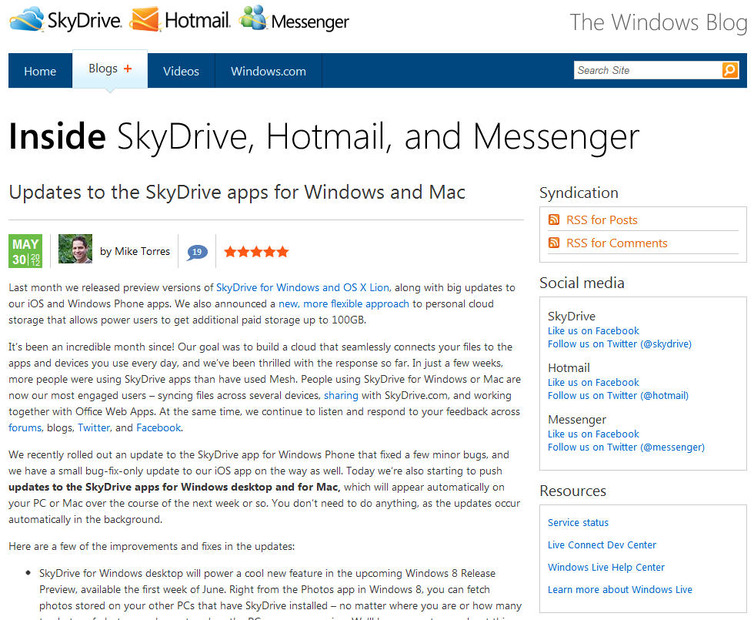754x620 pixels.
Task: Click the Hotmail envelope logo icon
Action: click(x=145, y=19)
